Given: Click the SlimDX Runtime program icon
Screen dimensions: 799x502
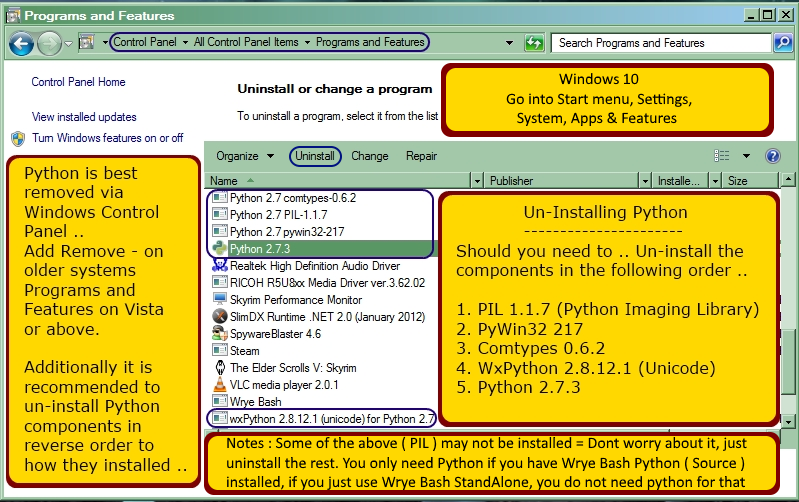Looking at the screenshot, I should pyautogui.click(x=220, y=317).
